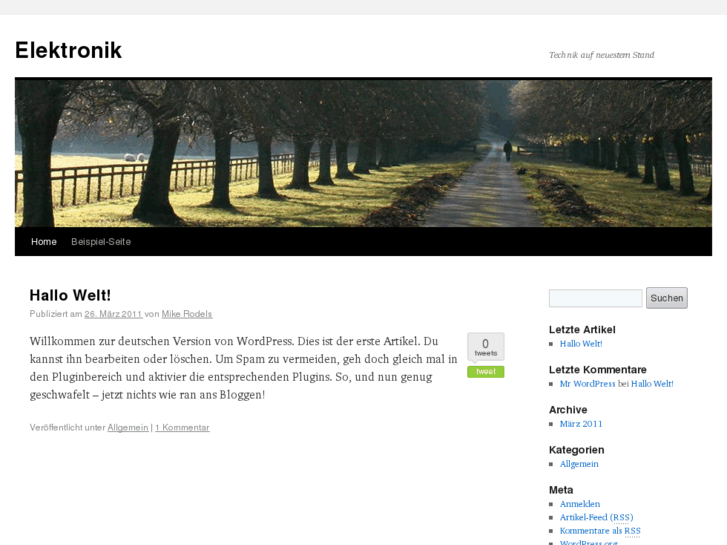Open Allgemein under Kategorien
Viewport: 727px width, 545px height.
click(x=579, y=464)
